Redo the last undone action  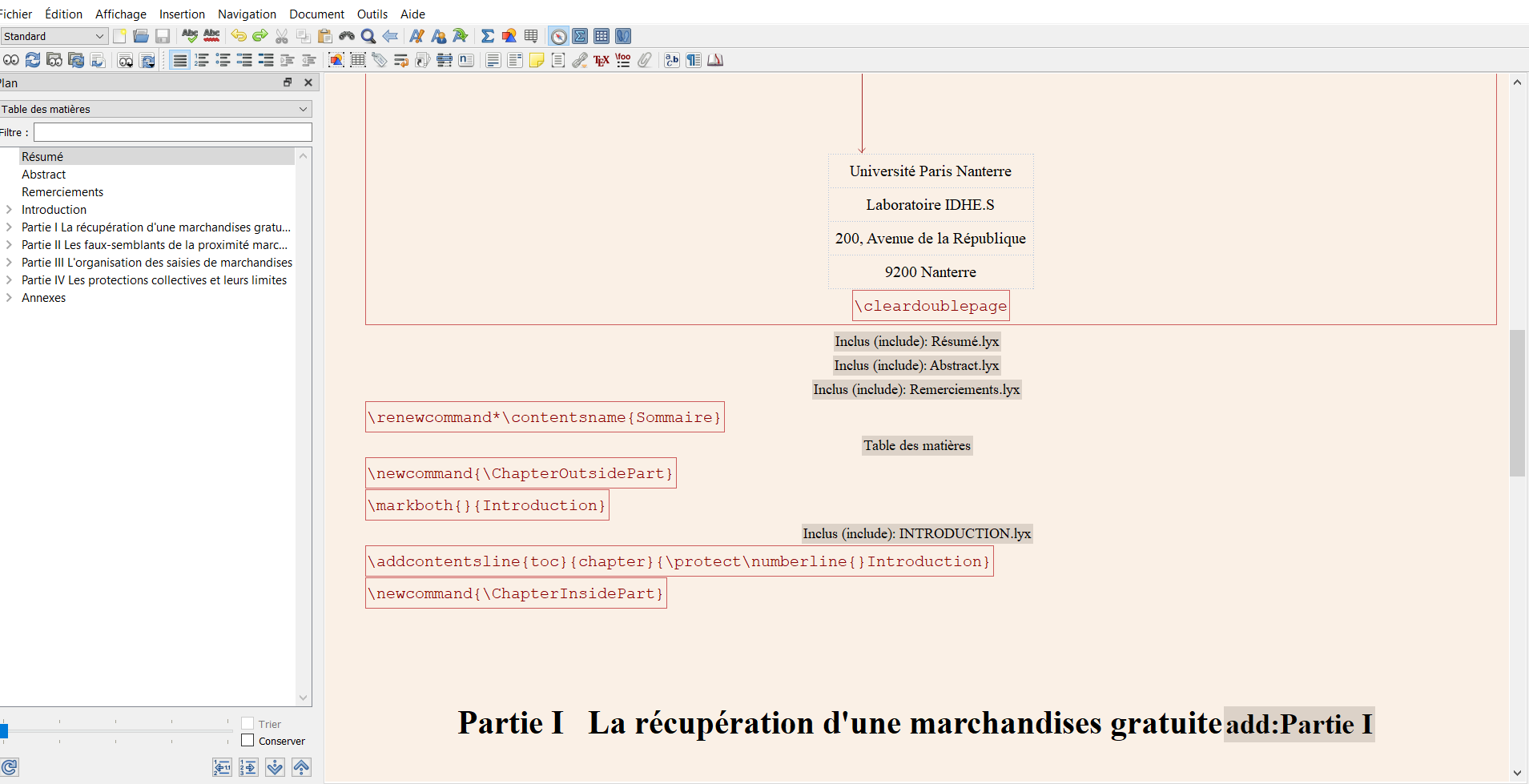(x=260, y=36)
